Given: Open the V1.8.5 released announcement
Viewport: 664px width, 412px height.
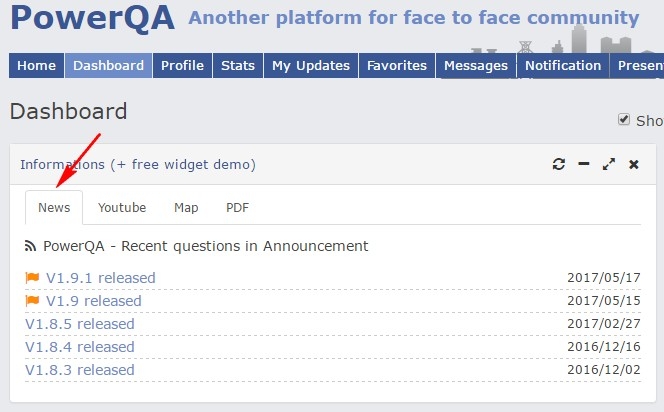Looking at the screenshot, I should [80, 324].
